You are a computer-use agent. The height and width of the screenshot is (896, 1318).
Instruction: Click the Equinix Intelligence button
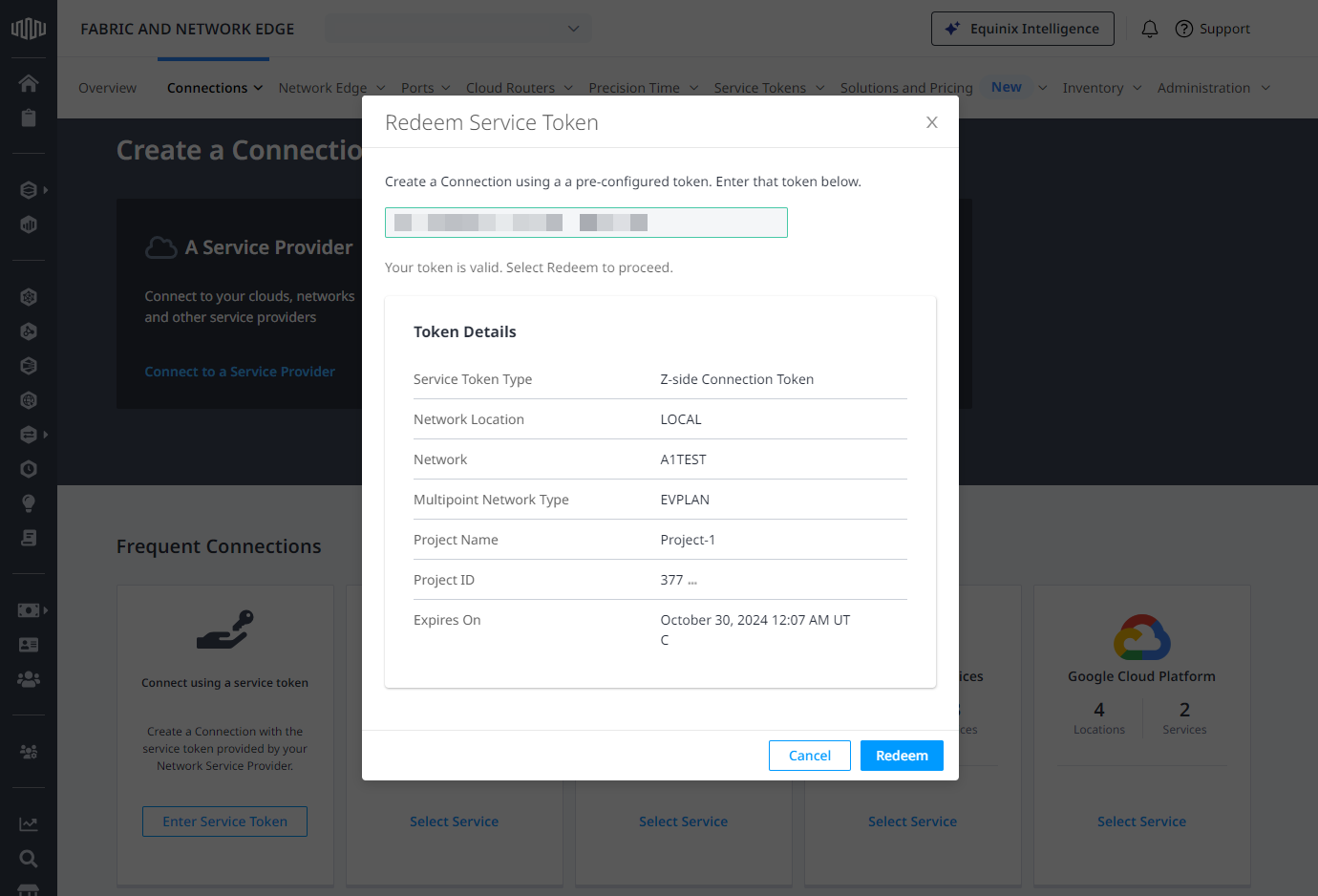[x=1022, y=29]
